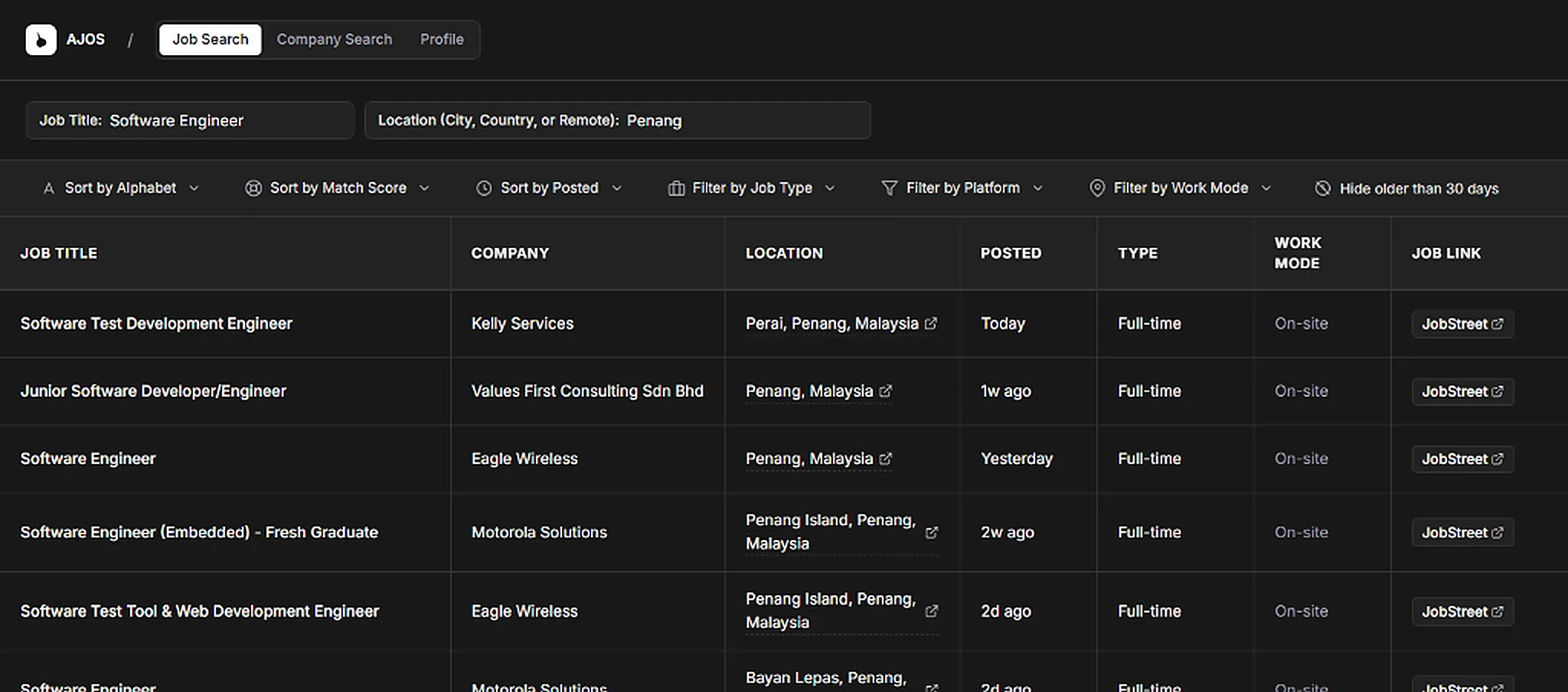Open JobStreet link for Software Test Tool & Web Development Engineer
1568x692 pixels.
tap(1462, 612)
